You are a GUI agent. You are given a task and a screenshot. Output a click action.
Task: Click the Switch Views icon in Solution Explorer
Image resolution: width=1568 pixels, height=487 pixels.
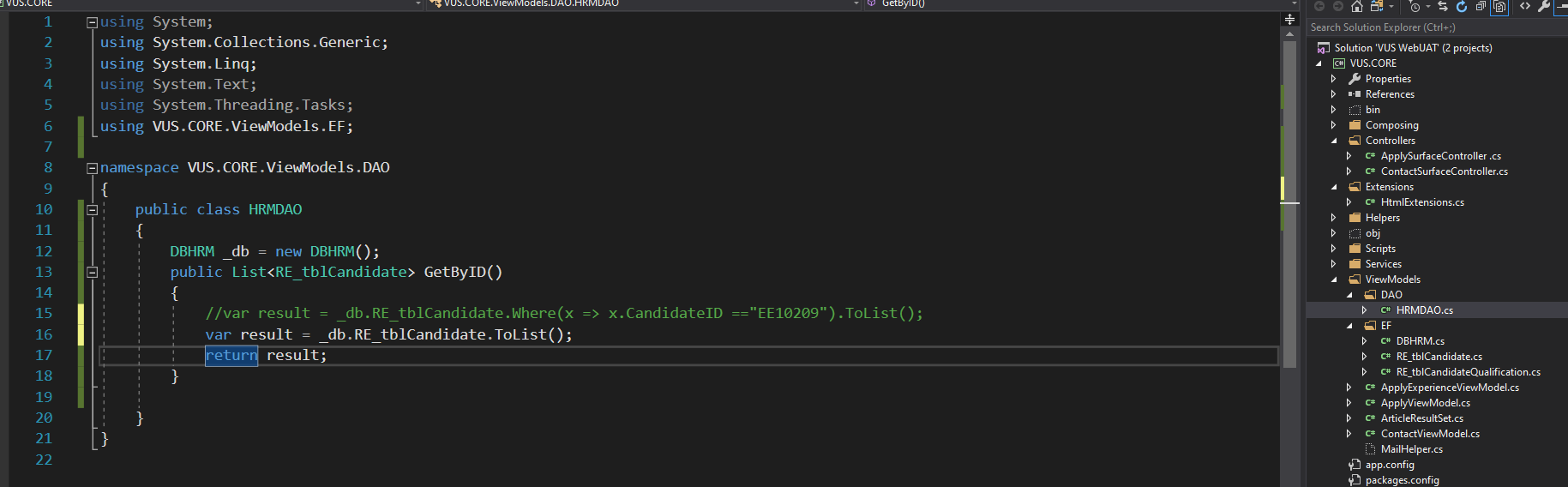(x=1376, y=7)
